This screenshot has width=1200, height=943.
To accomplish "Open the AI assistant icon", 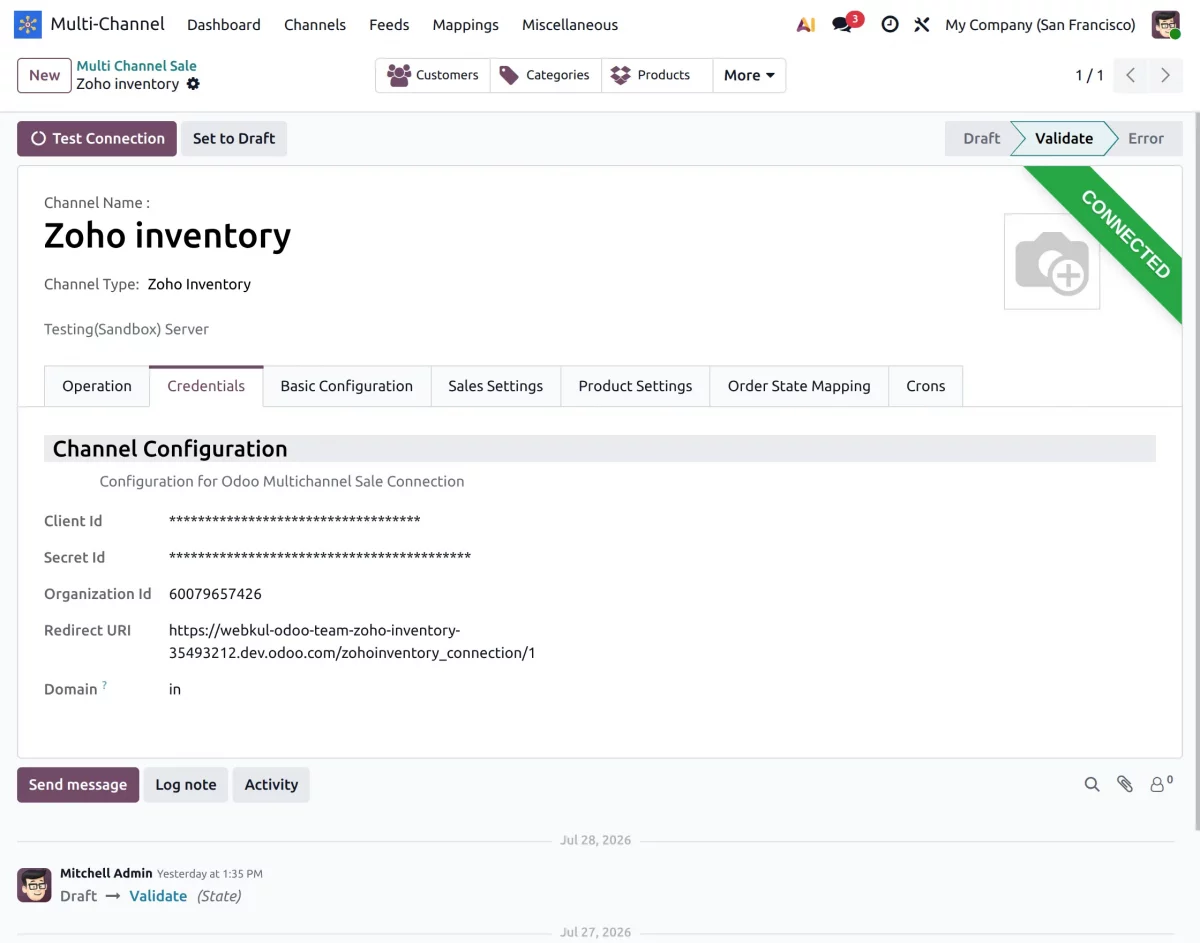I will [x=806, y=25].
